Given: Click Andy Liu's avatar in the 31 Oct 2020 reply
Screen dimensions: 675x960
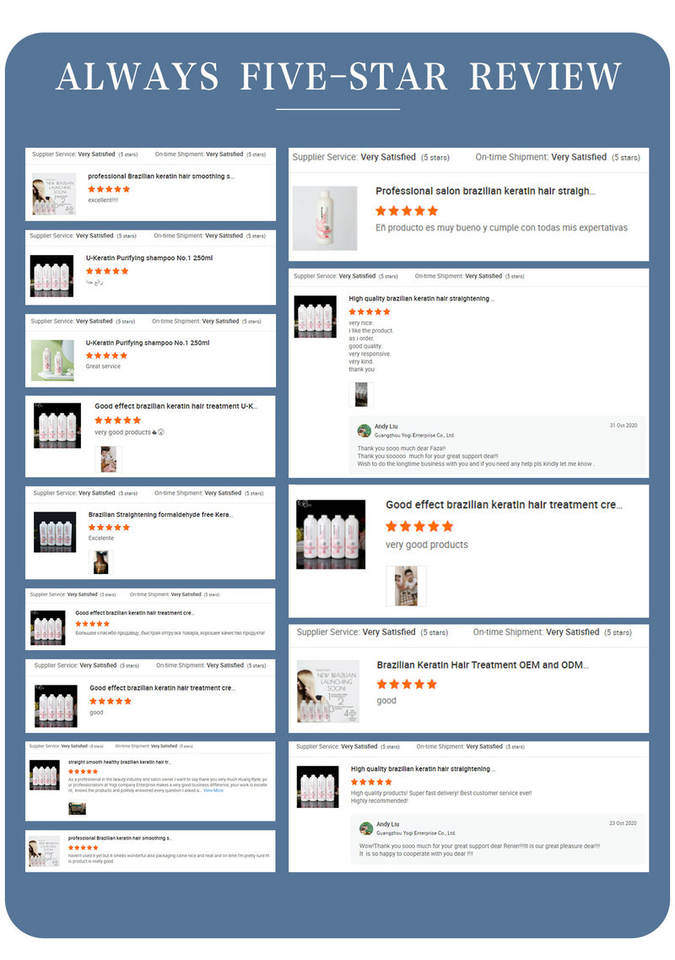Looking at the screenshot, I should point(364,430).
